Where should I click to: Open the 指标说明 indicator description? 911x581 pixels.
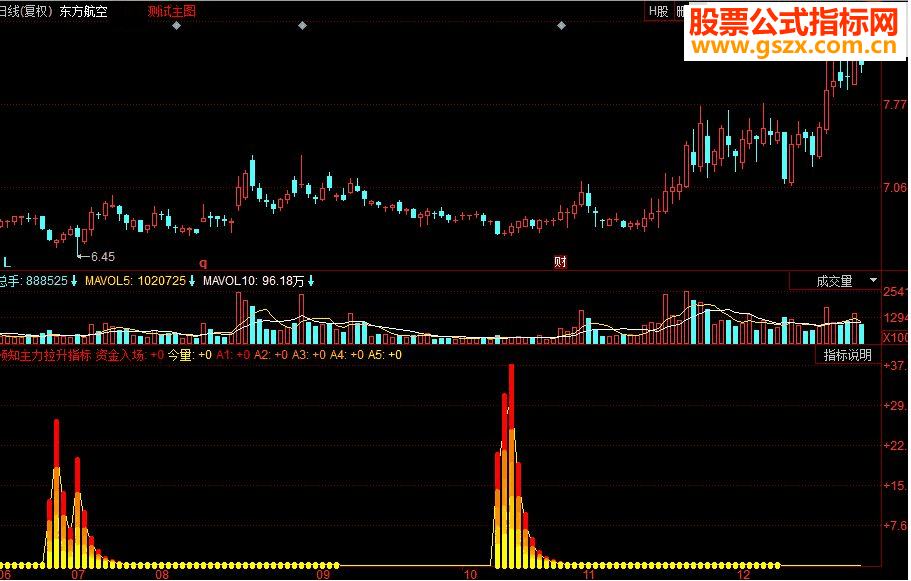[848, 355]
